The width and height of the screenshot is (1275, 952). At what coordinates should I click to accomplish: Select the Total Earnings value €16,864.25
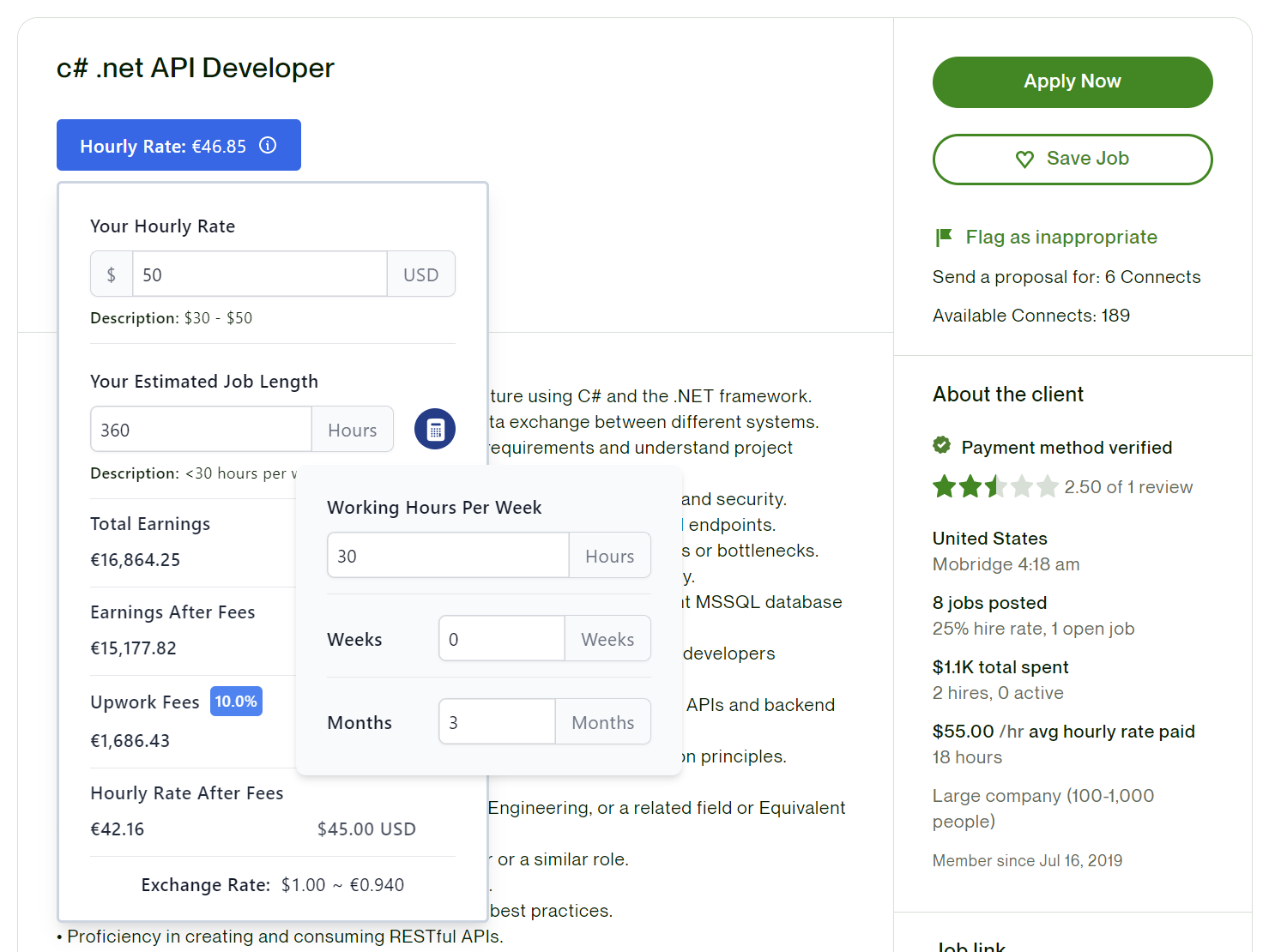pyautogui.click(x=136, y=560)
